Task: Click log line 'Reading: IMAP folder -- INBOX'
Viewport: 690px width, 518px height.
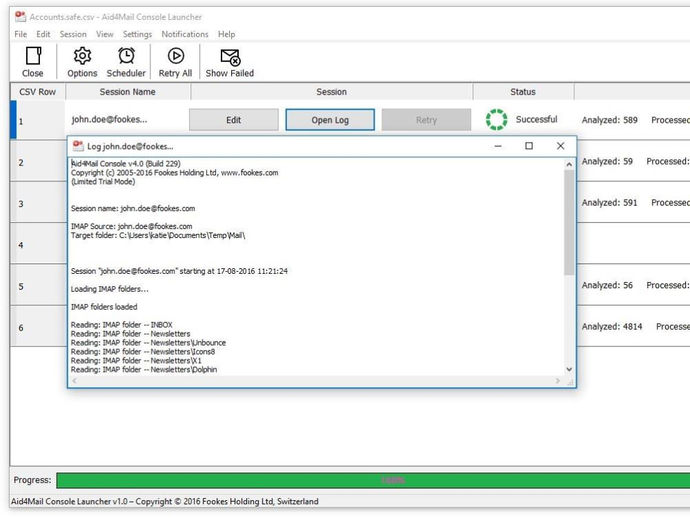Action: 121,325
